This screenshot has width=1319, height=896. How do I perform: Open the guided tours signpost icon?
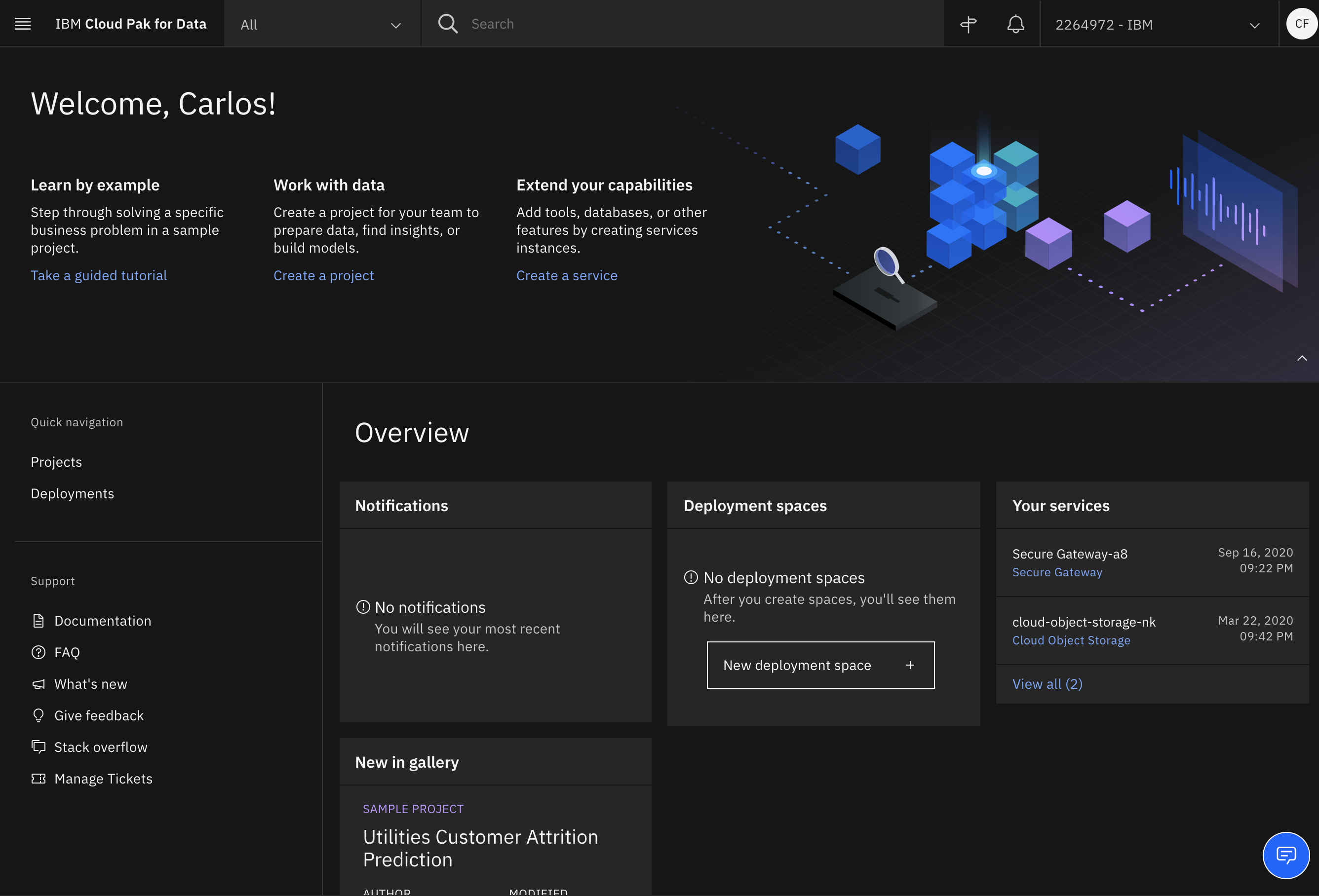tap(968, 24)
